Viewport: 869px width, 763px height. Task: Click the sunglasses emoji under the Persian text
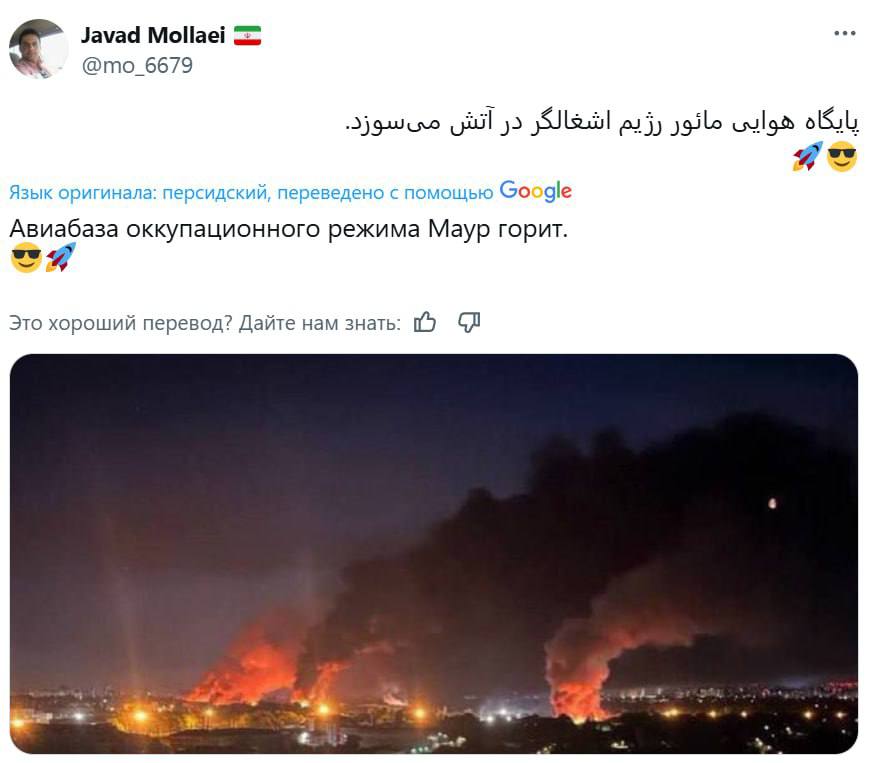coord(842,156)
